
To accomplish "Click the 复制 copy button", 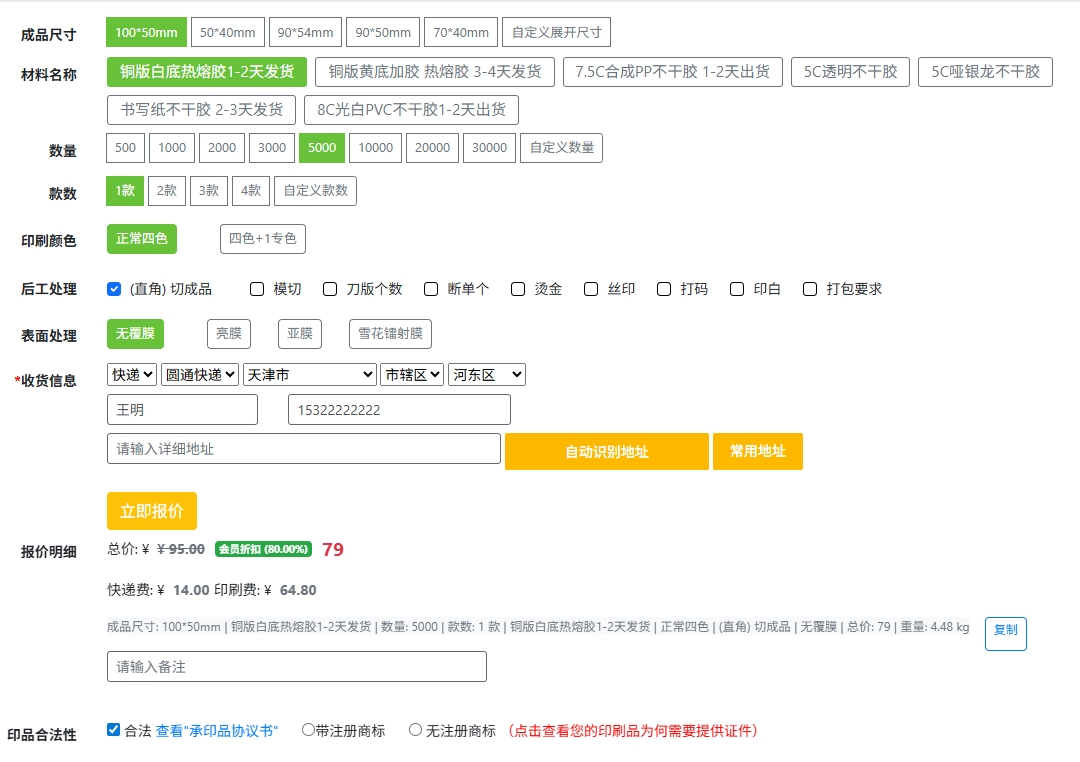I will (x=1005, y=630).
